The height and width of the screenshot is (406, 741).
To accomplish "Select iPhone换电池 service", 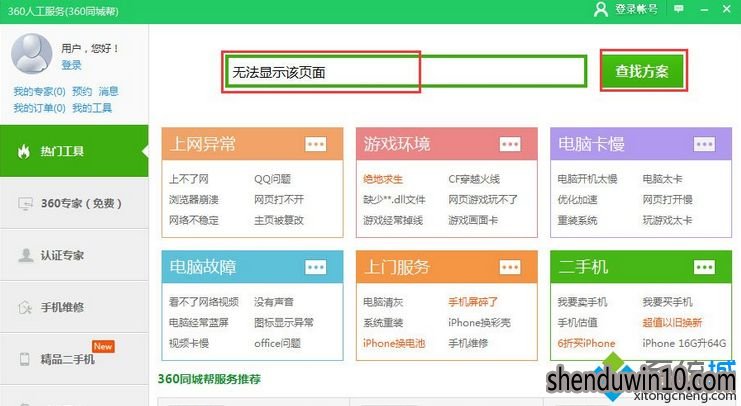I will [394, 343].
